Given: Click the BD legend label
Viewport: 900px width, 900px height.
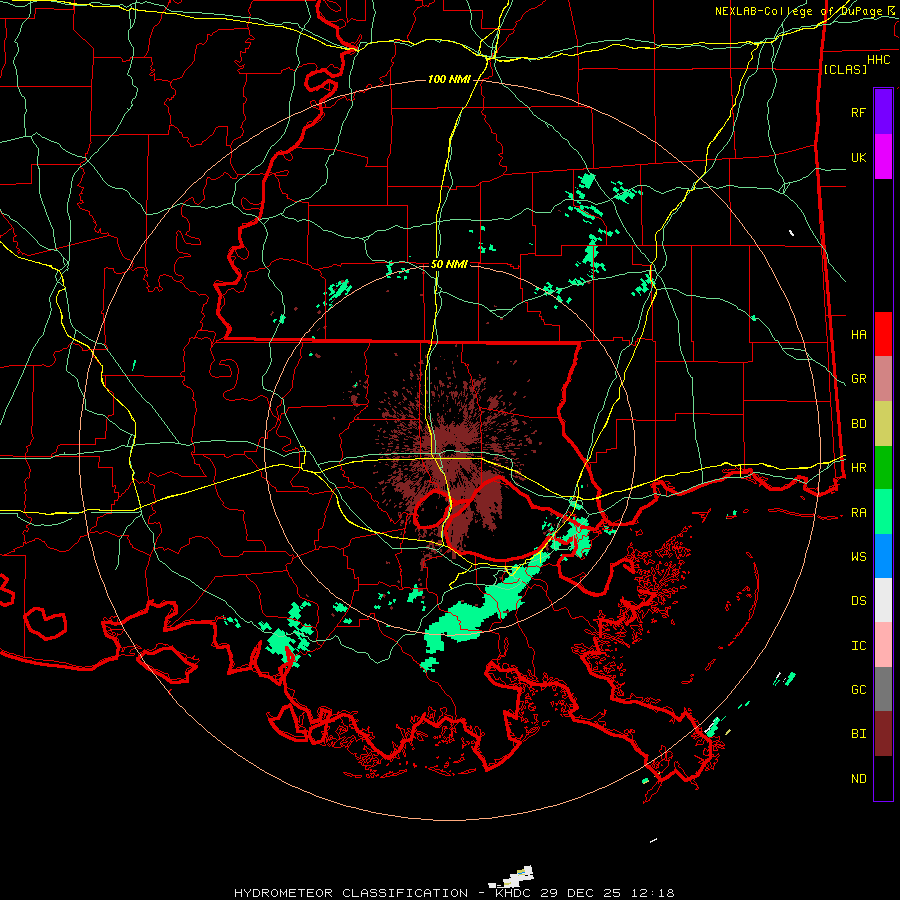Looking at the screenshot, I should [859, 424].
